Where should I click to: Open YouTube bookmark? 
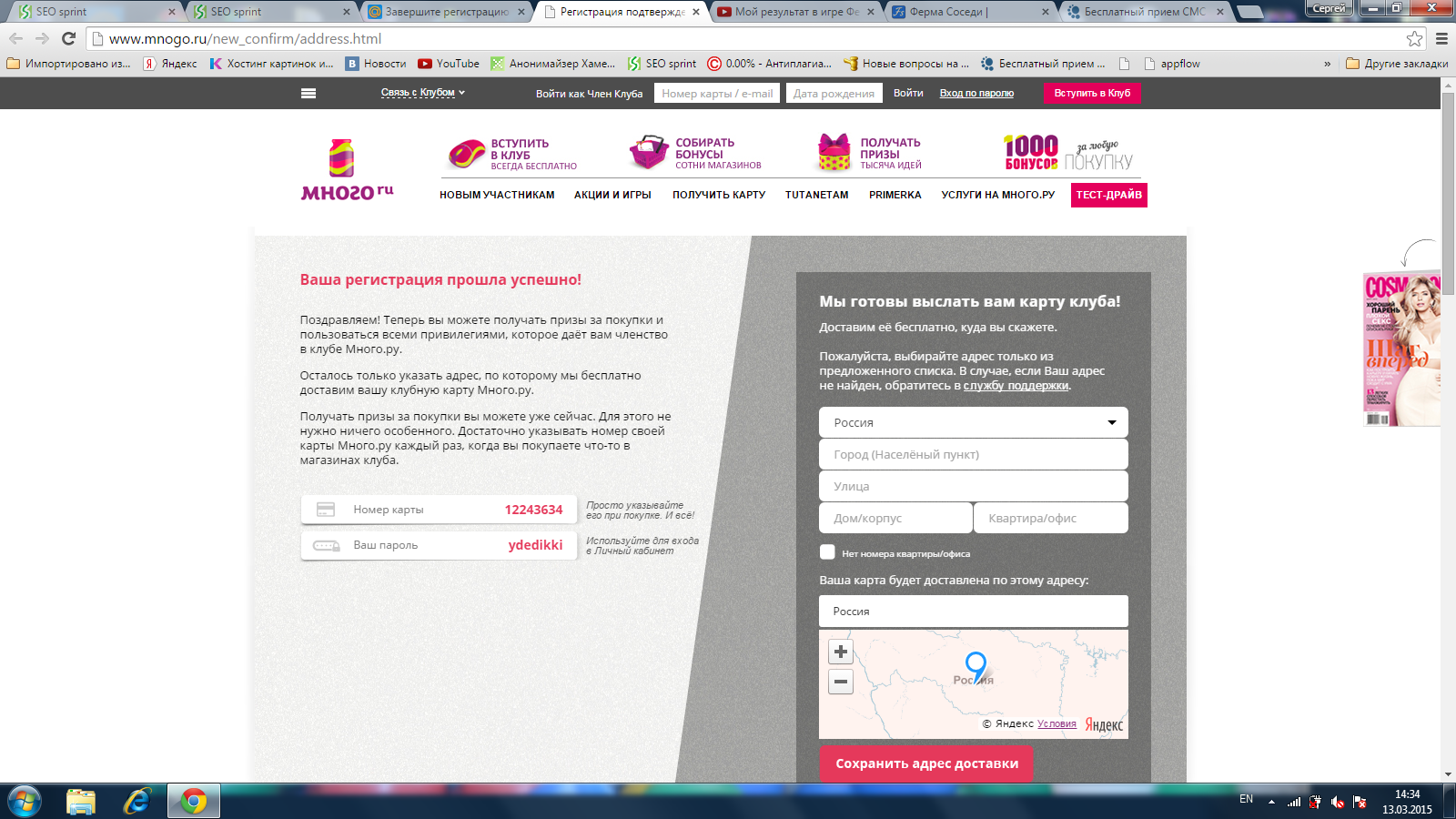449,64
